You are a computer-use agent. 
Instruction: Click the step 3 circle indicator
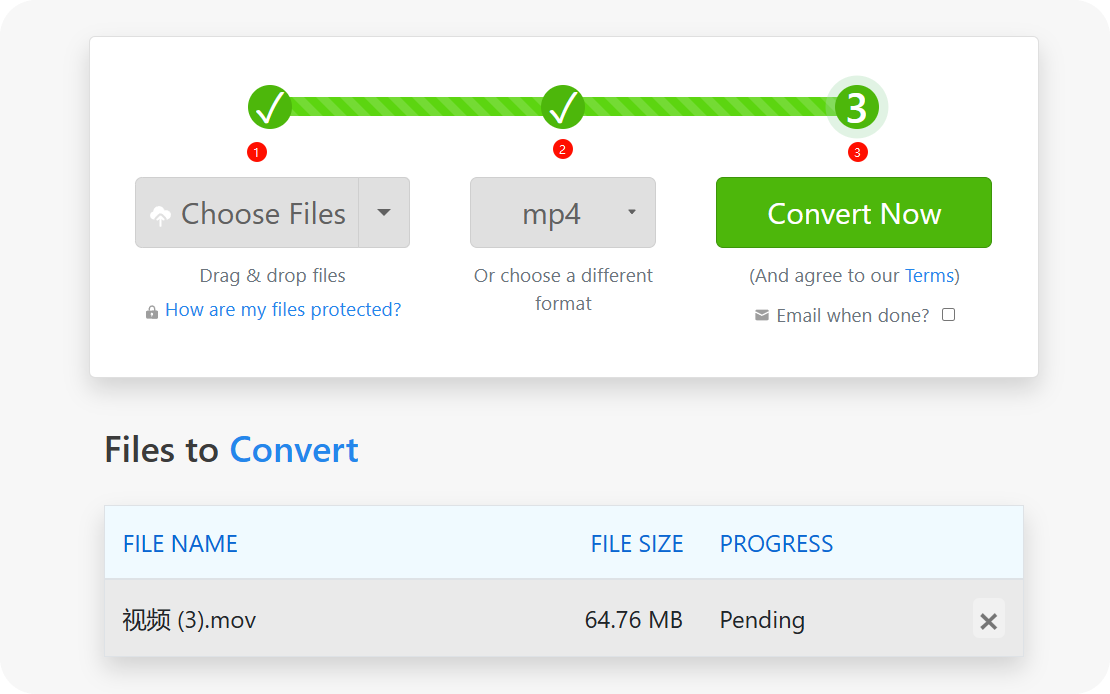(857, 107)
